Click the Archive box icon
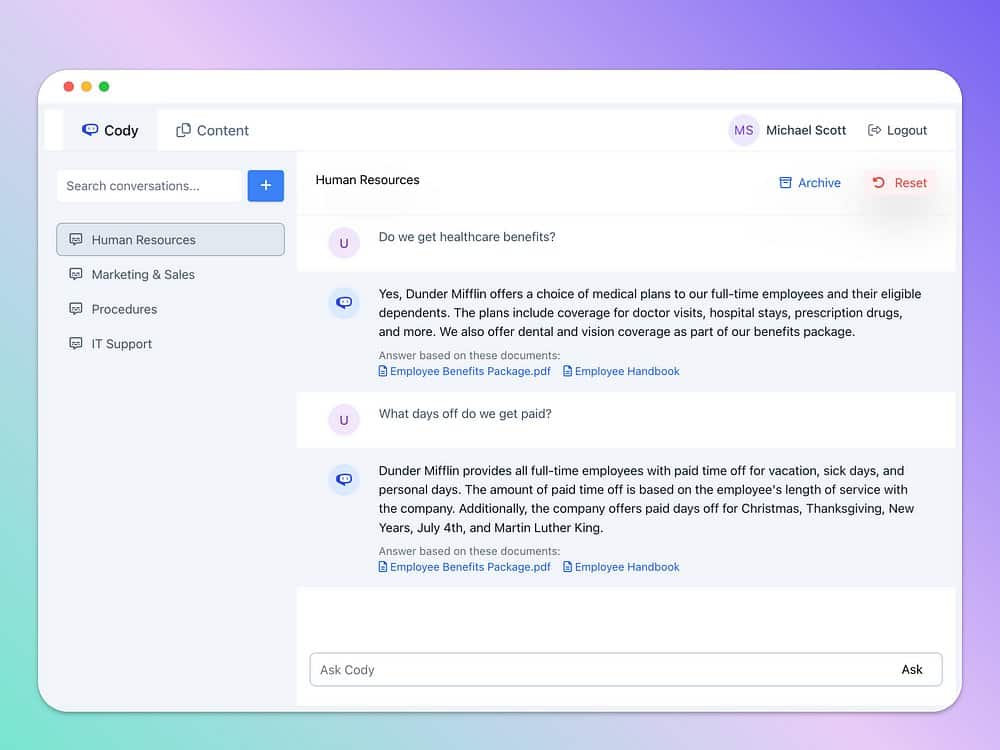 785,183
